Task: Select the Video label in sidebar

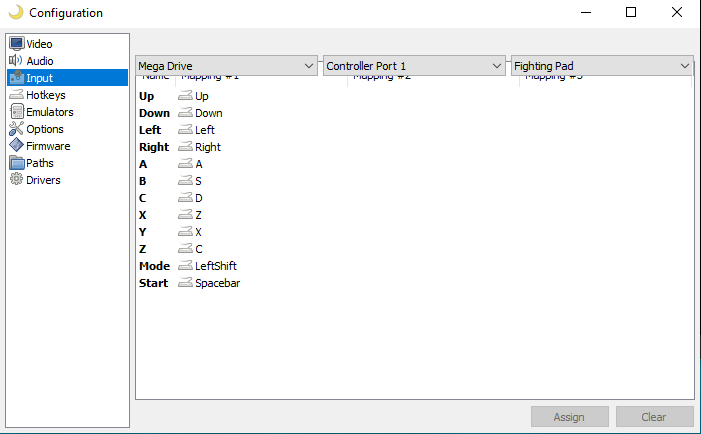Action: point(39,44)
